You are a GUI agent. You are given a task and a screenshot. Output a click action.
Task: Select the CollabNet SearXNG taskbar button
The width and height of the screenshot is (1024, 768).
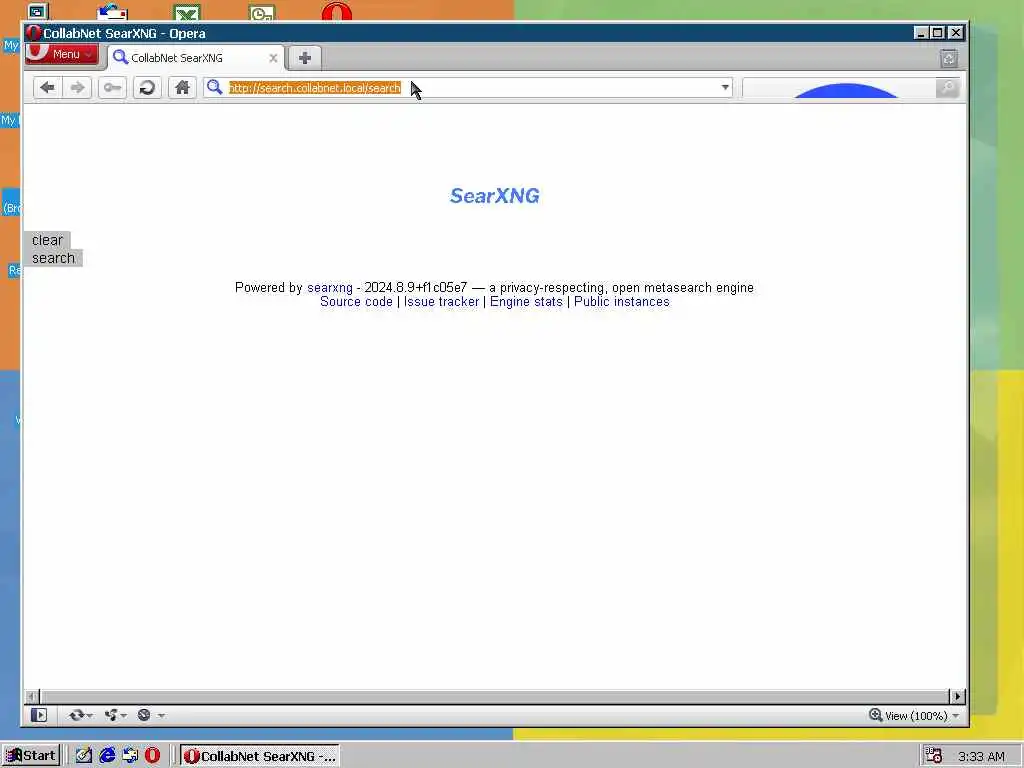point(260,756)
